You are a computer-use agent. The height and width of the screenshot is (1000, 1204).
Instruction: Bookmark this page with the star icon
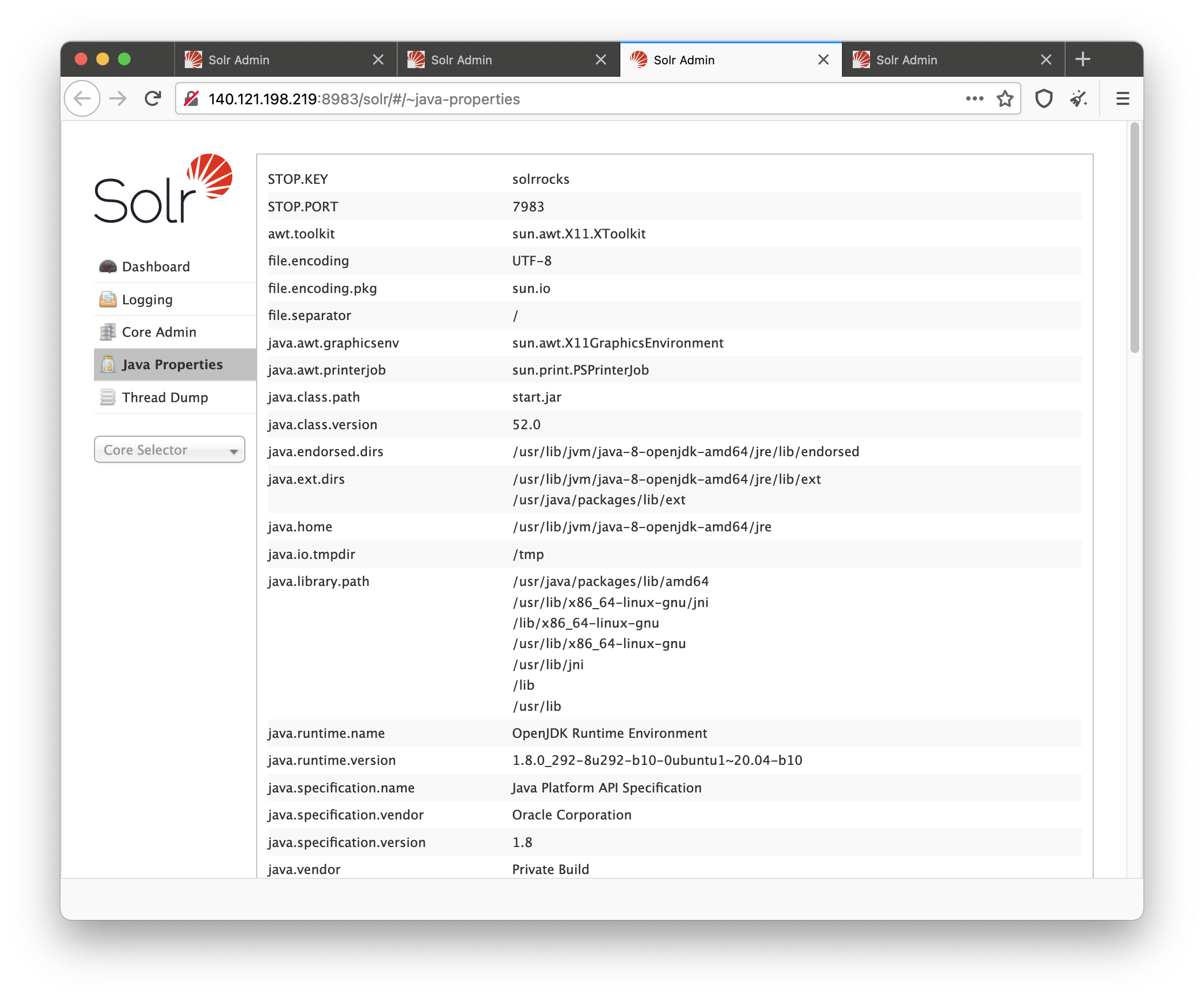1005,98
